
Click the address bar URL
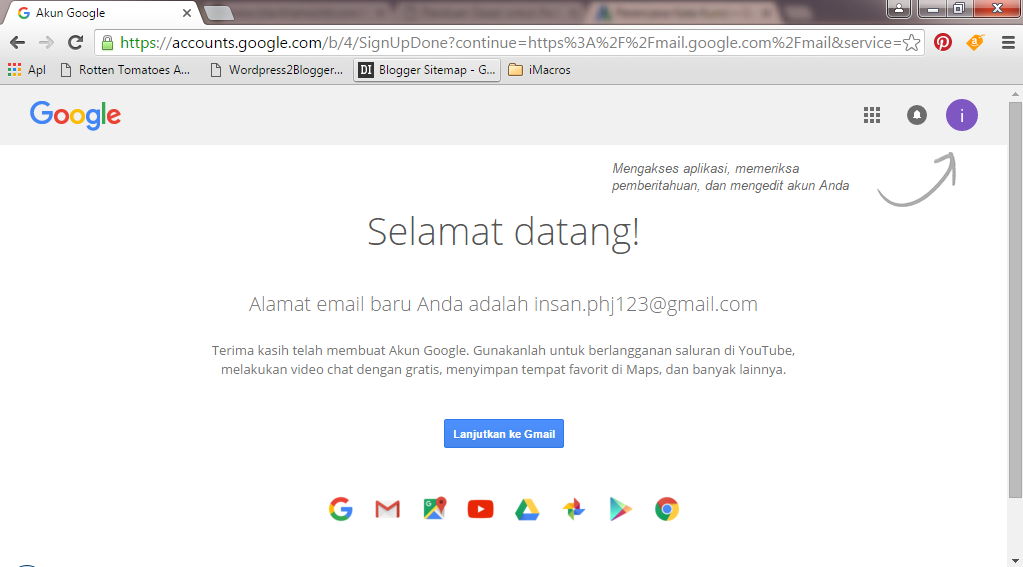click(509, 43)
